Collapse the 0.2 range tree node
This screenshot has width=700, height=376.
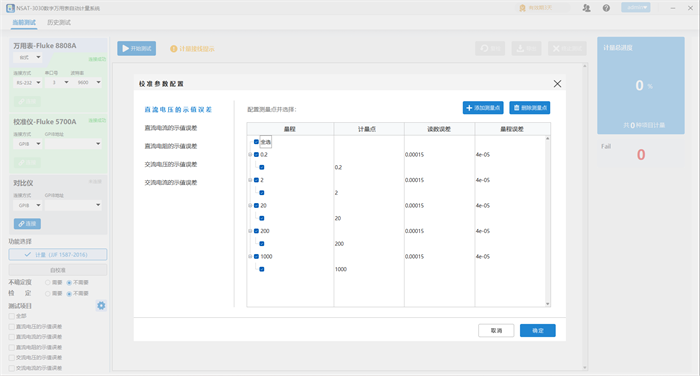[x=250, y=155]
